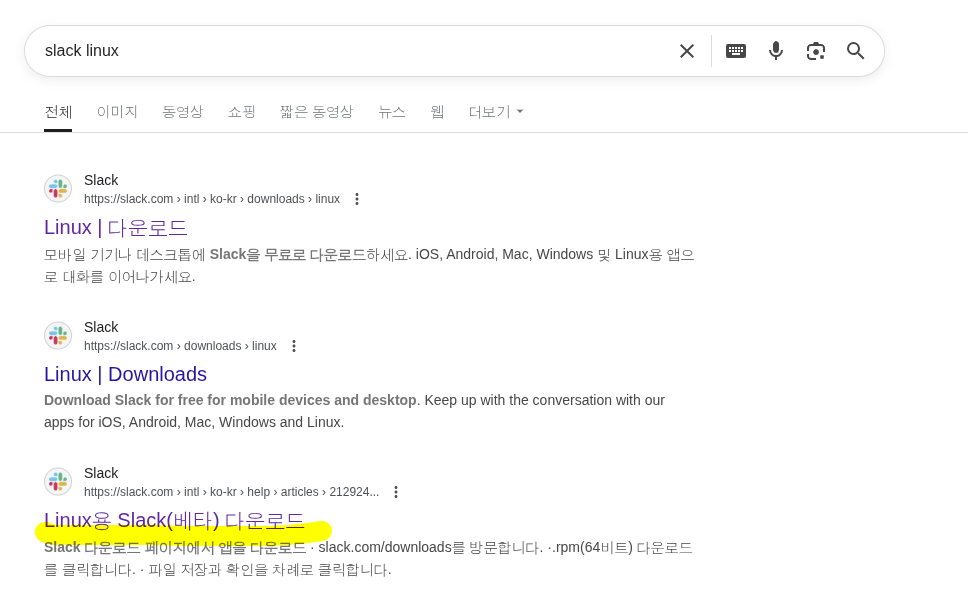Click URL 'https://slack.com › intl › ko-kr › downloads › linux'
The height and width of the screenshot is (610, 968).
coord(212,199)
